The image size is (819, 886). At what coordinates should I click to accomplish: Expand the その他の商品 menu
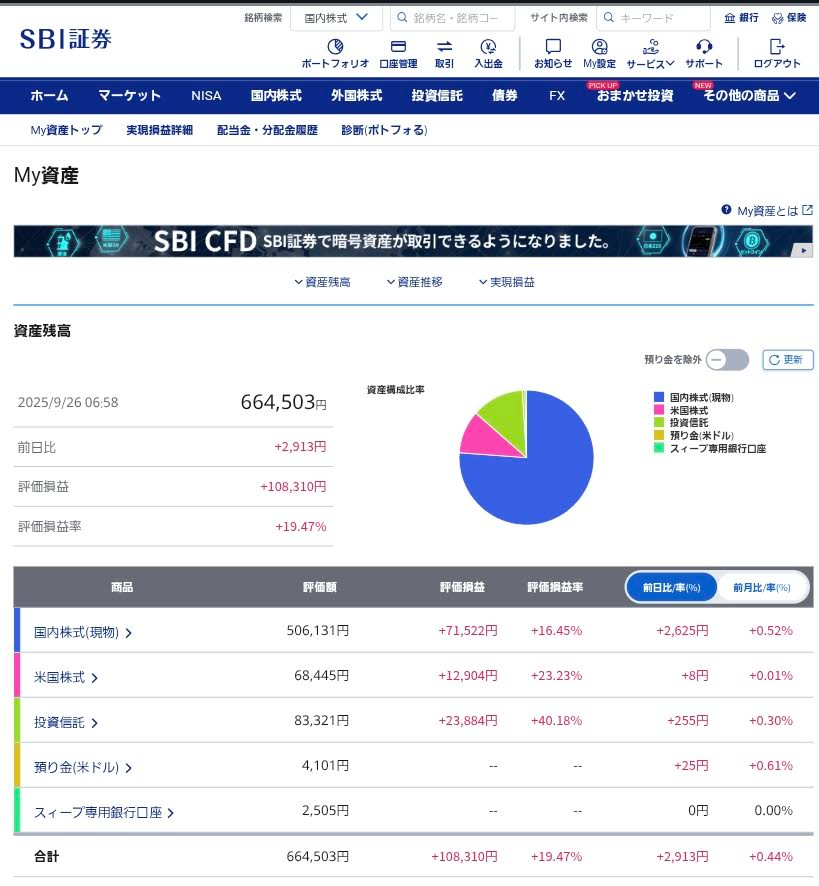coord(749,96)
